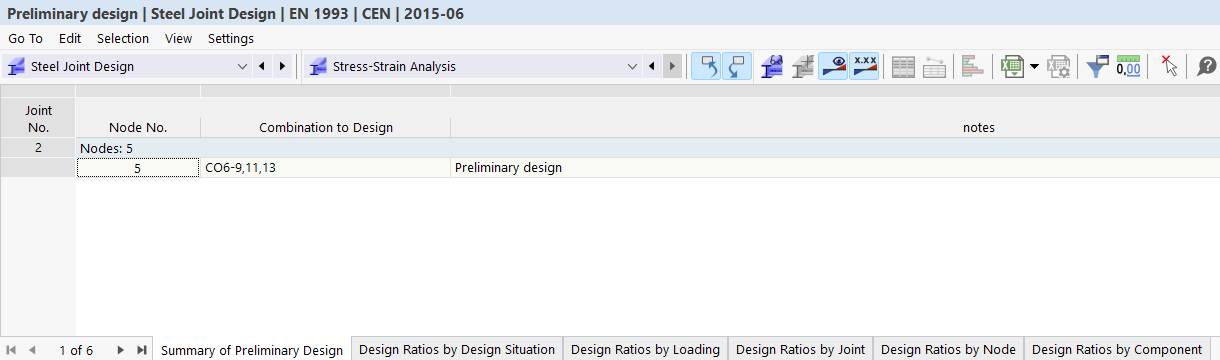Click the notes column header

(835, 127)
